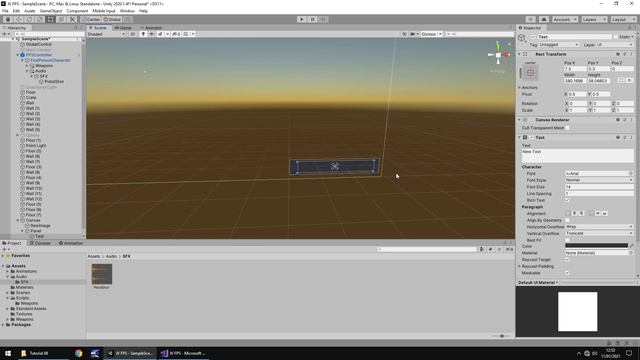Open the Font Style dropdown
Image resolution: width=640 pixels, height=360 pixels.
point(599,180)
